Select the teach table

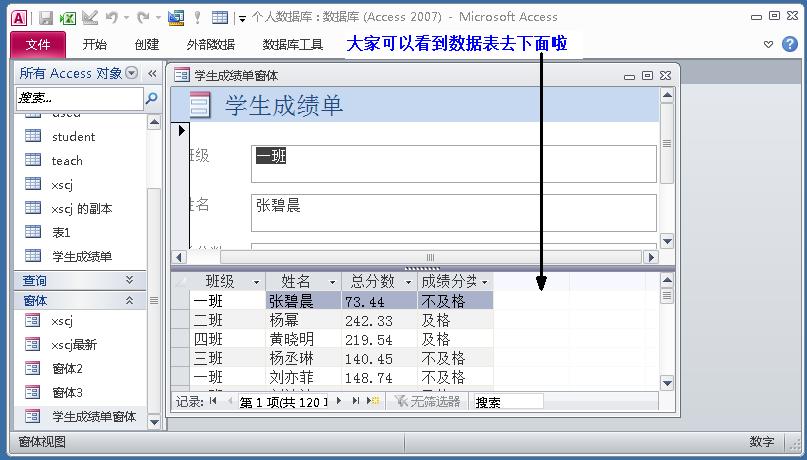67,161
